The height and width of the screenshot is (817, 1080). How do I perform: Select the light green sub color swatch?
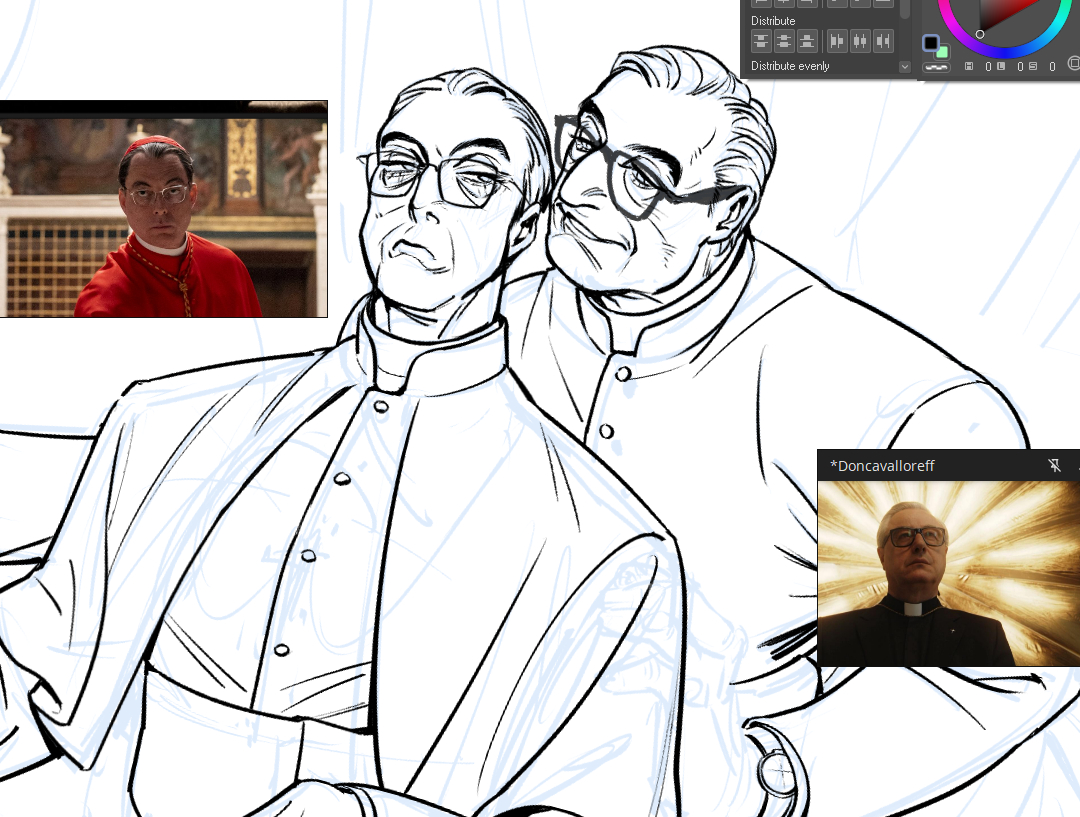click(x=942, y=51)
